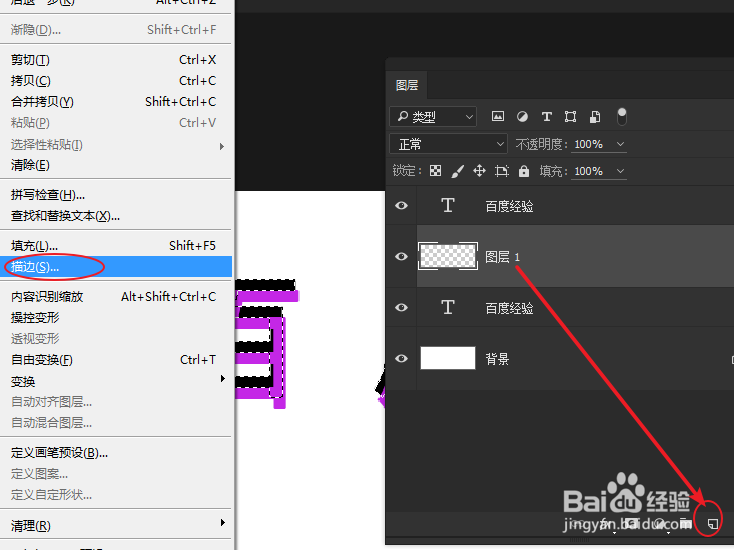The height and width of the screenshot is (550, 734).
Task: Create a new group folder icon
Action: (686, 523)
